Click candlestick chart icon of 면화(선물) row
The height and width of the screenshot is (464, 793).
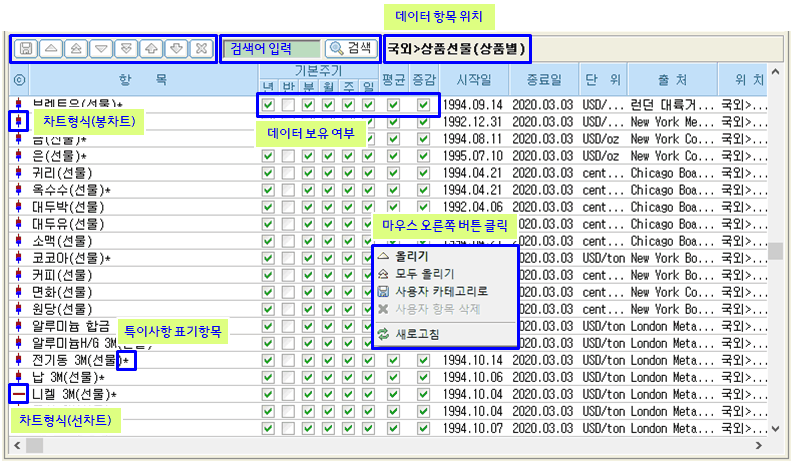(19, 292)
